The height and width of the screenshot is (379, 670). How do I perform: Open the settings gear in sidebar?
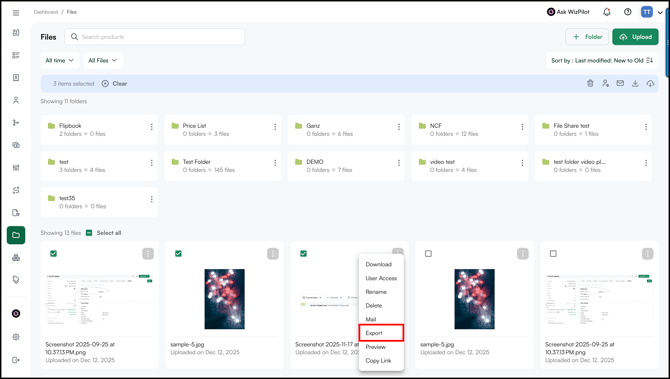pyautogui.click(x=16, y=337)
